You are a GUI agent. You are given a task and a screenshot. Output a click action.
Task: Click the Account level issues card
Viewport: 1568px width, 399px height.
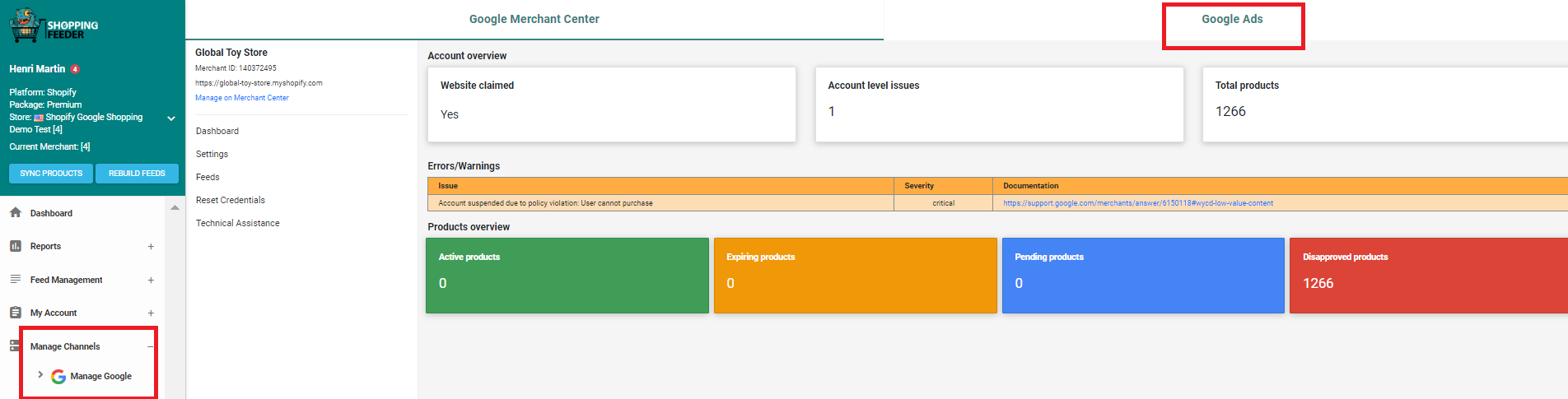tap(999, 104)
